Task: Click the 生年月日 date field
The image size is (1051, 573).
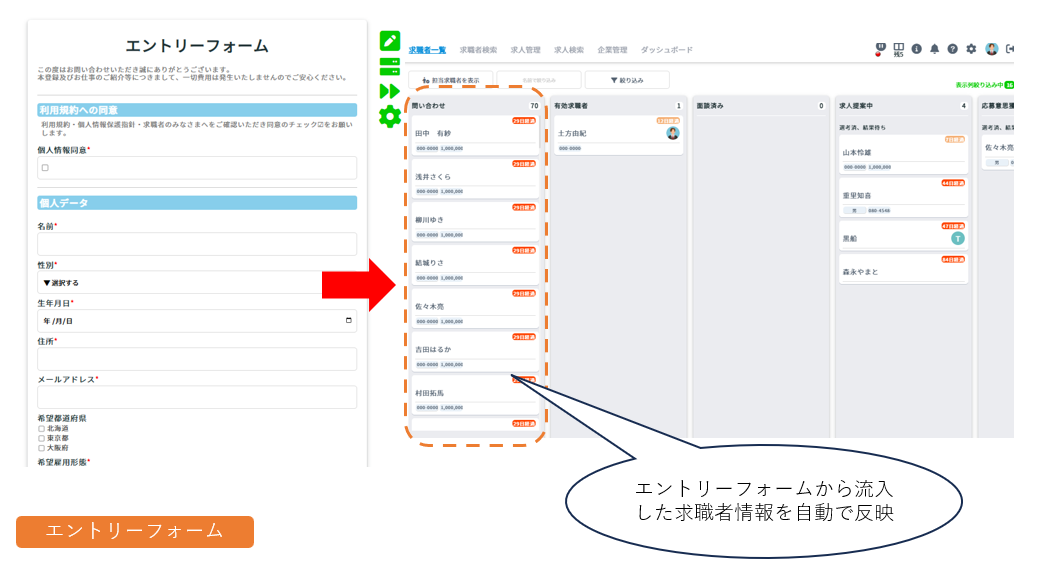Action: [x=197, y=320]
